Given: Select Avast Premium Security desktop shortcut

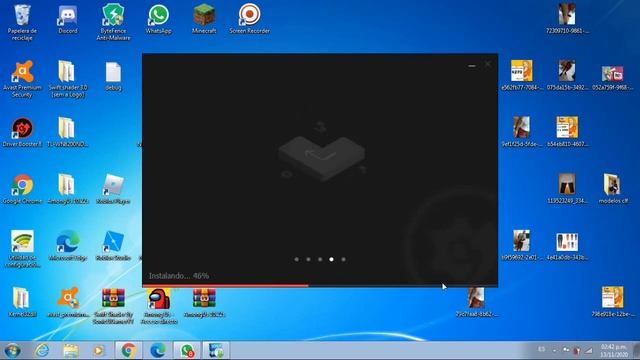Looking at the screenshot, I should click(22, 79).
